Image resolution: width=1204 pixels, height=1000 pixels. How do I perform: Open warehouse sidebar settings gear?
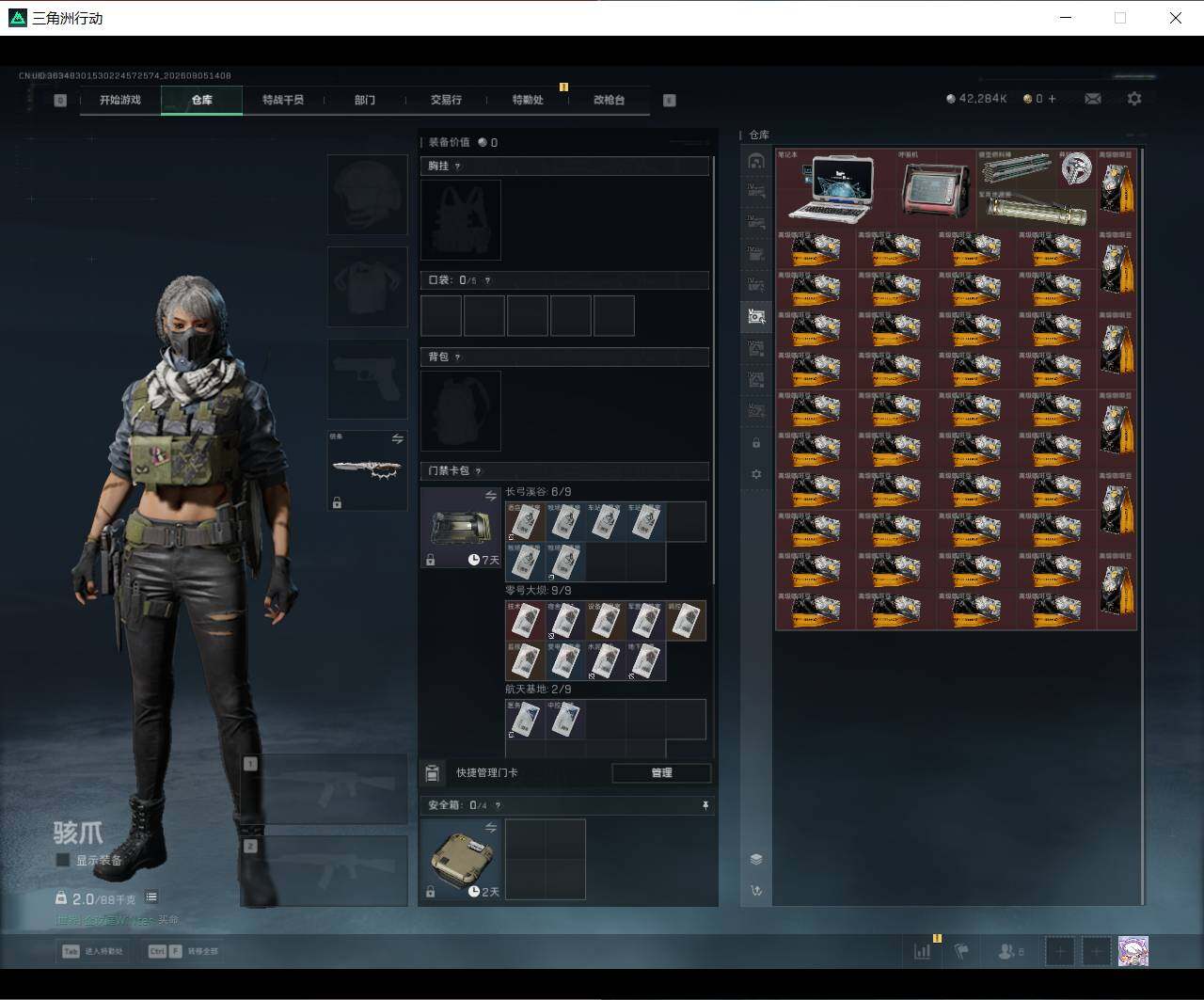(x=756, y=474)
